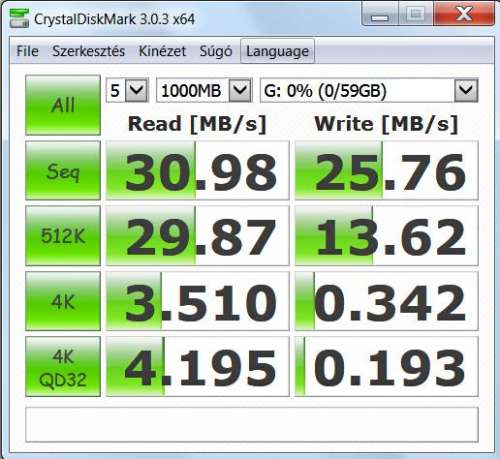Click the Write [MB/s] column header
This screenshot has width=500, height=459.
386,124
